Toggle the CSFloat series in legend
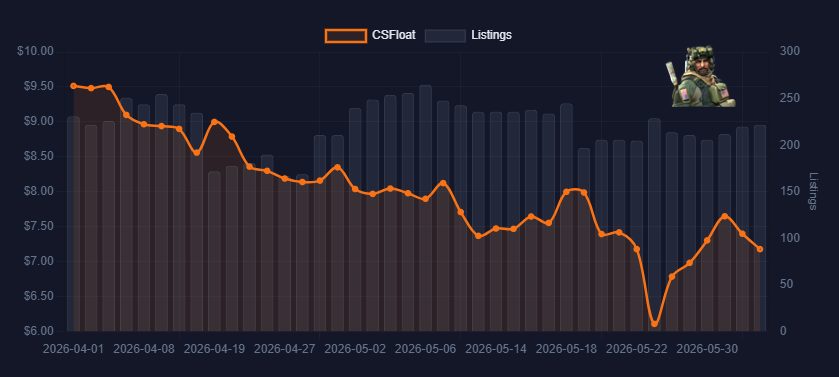Screen dimensions: 839x377 click(x=370, y=35)
